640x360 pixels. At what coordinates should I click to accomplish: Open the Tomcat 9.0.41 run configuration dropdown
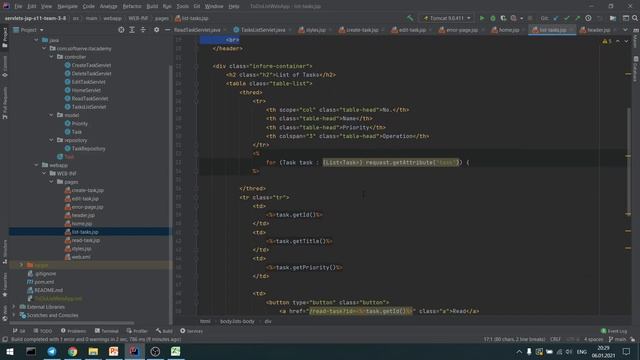(447, 18)
